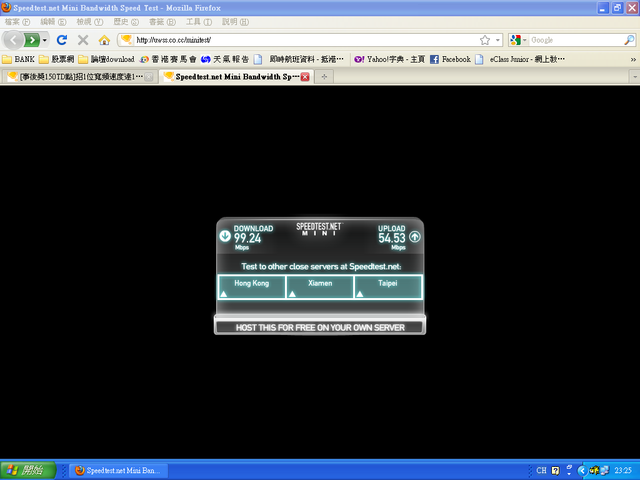Open the 香港賽馬會 bookmark
This screenshot has width=640, height=480.
(x=168, y=59)
